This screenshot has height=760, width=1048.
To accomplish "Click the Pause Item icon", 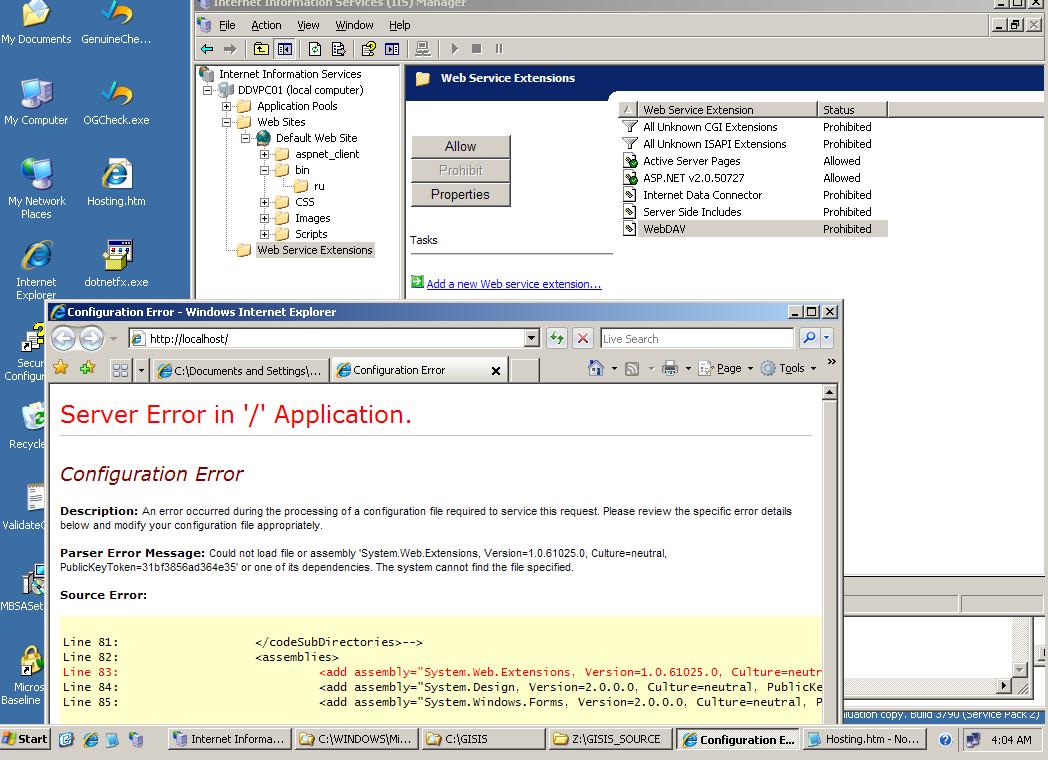I will tap(499, 49).
